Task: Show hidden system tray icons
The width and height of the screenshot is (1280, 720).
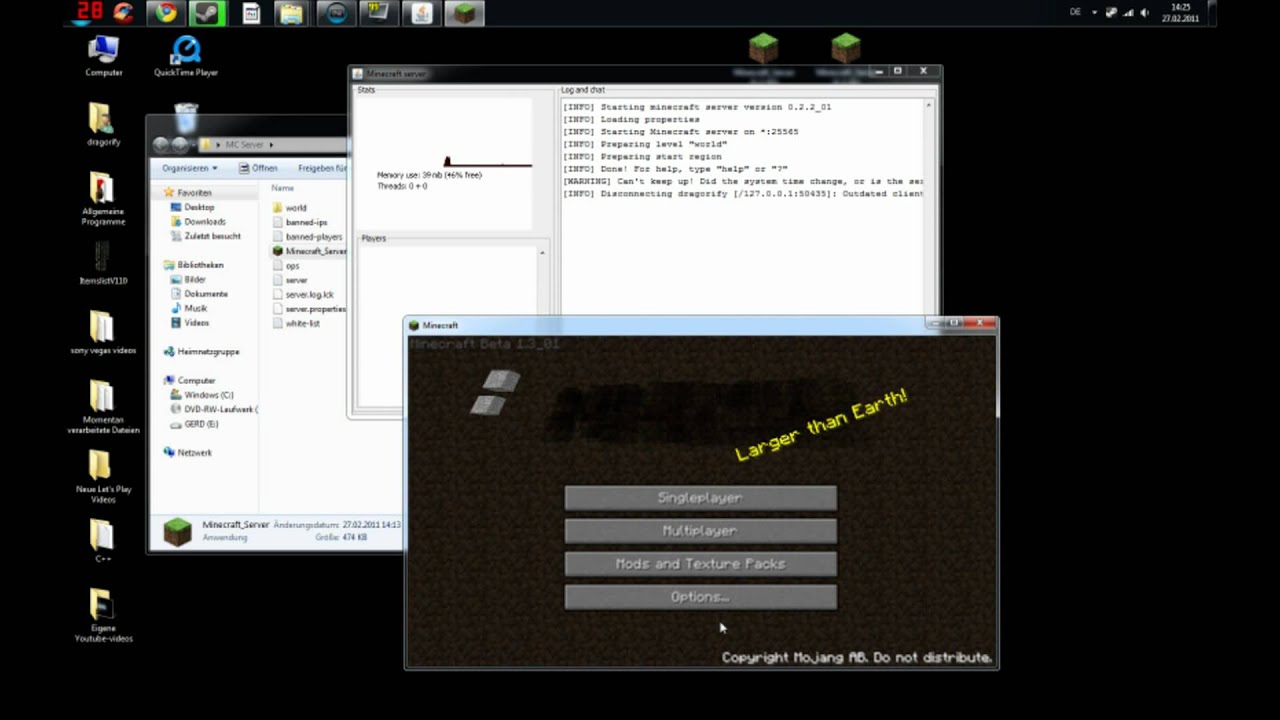Action: point(1094,13)
